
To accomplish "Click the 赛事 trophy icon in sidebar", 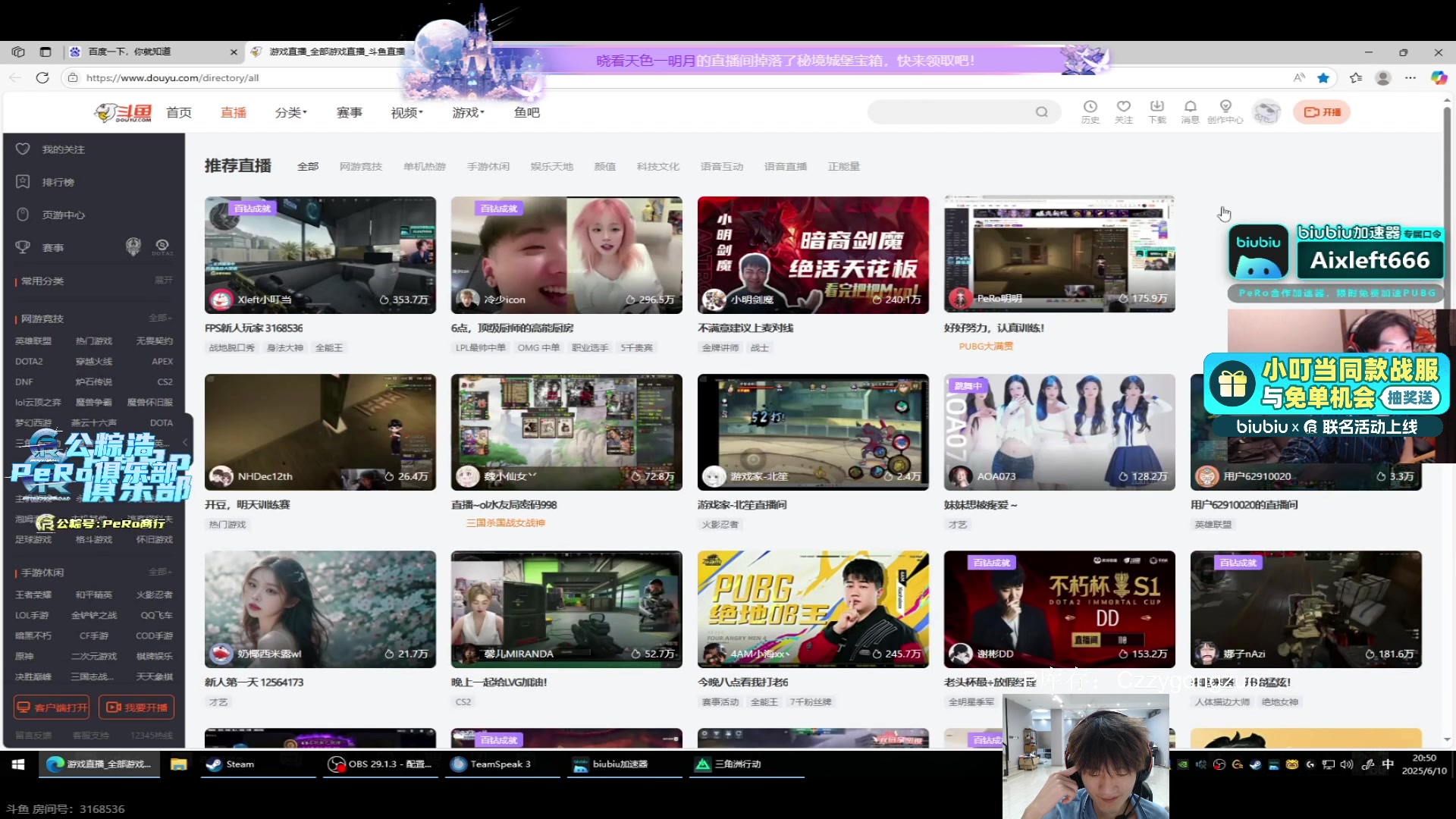I will 23,246.
